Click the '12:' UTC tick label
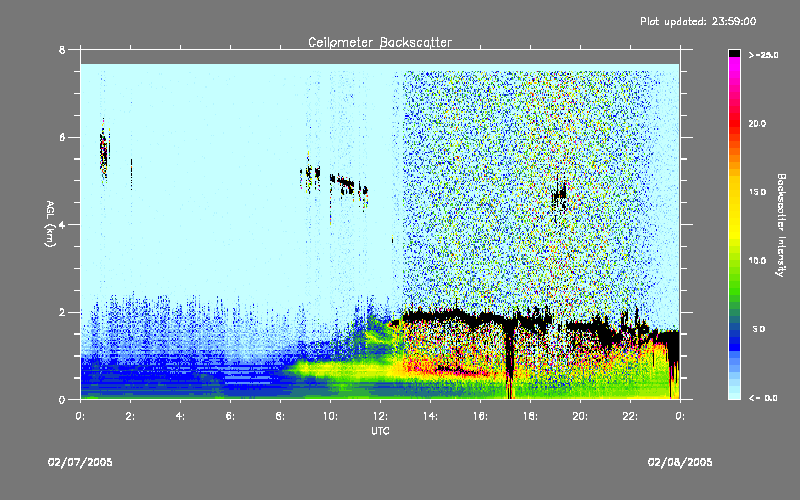This screenshot has width=800, height=500. pyautogui.click(x=380, y=416)
